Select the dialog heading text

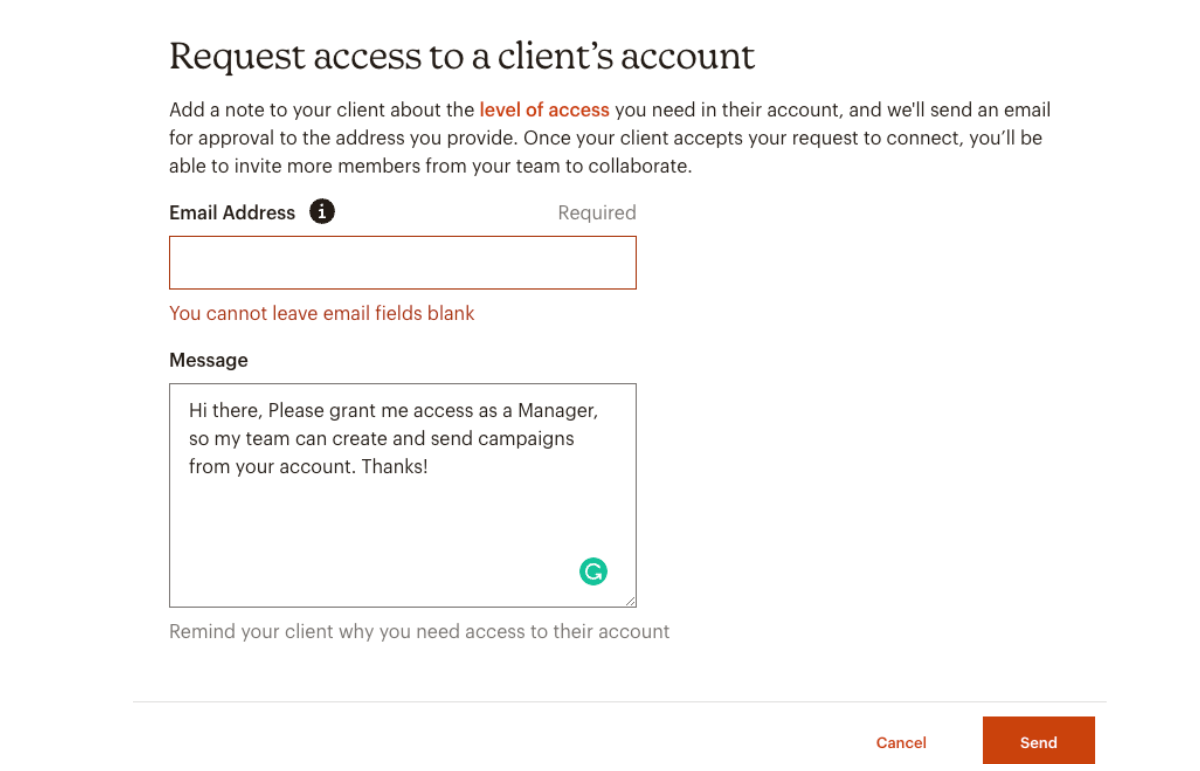(462, 56)
